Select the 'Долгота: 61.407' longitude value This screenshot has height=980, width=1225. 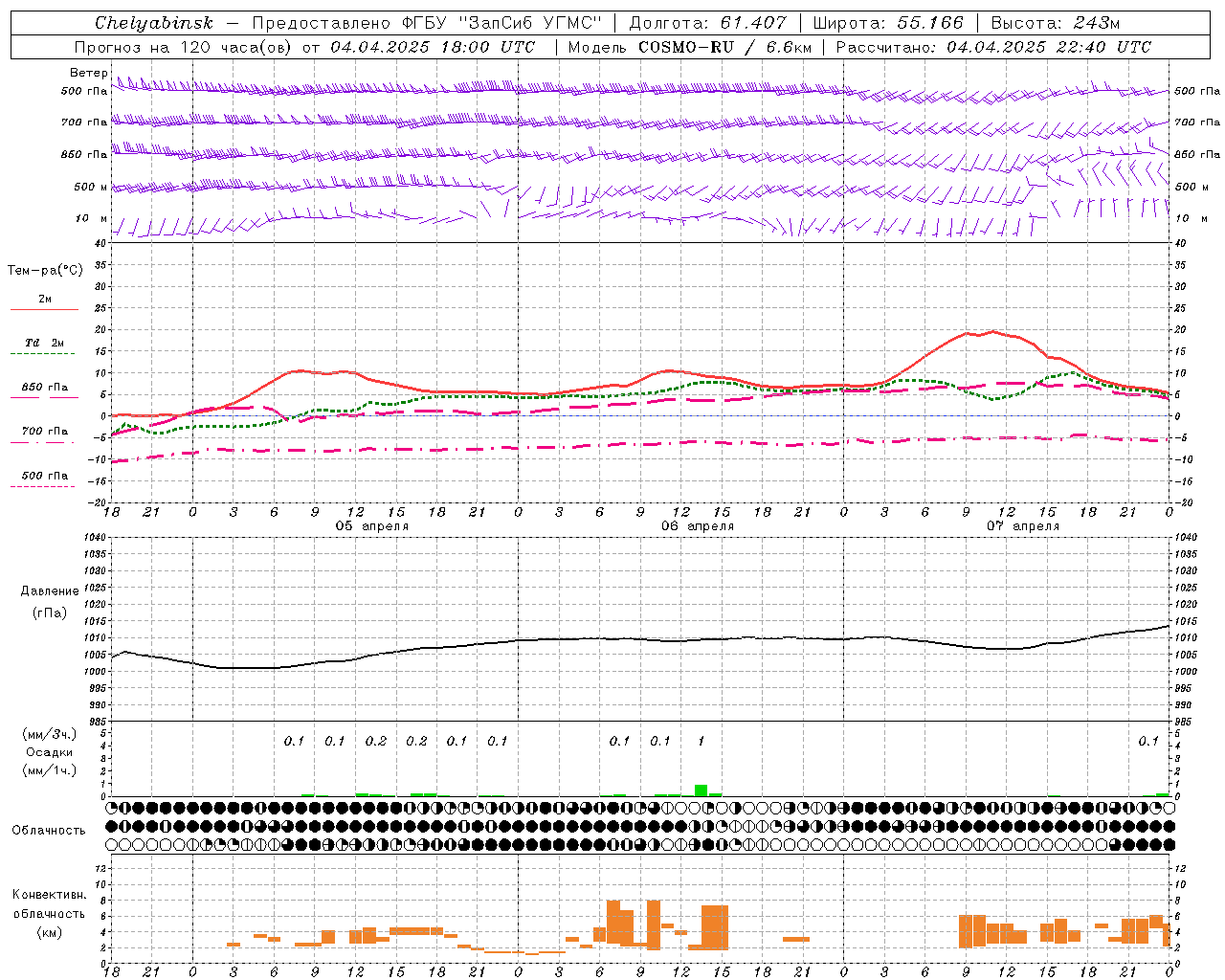click(x=707, y=23)
